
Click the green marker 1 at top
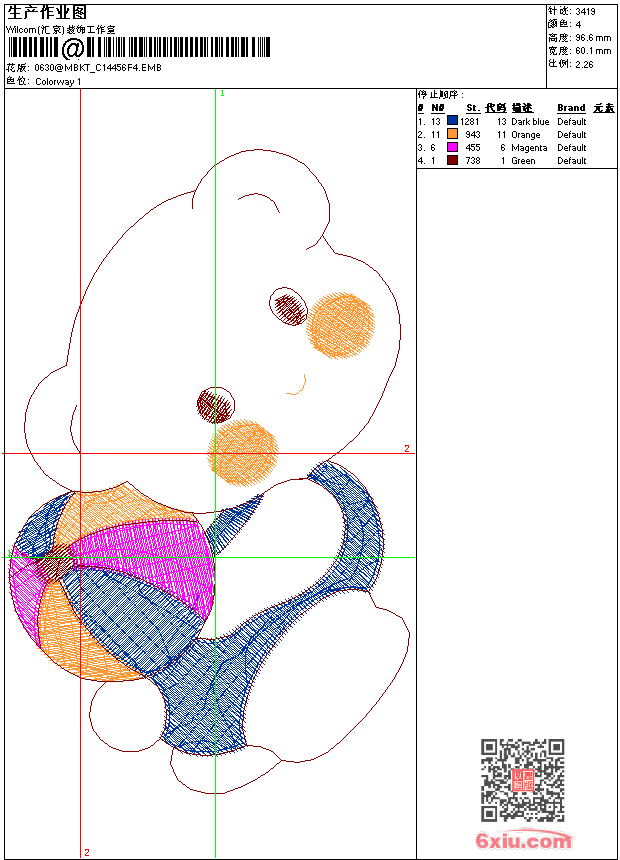click(222, 94)
